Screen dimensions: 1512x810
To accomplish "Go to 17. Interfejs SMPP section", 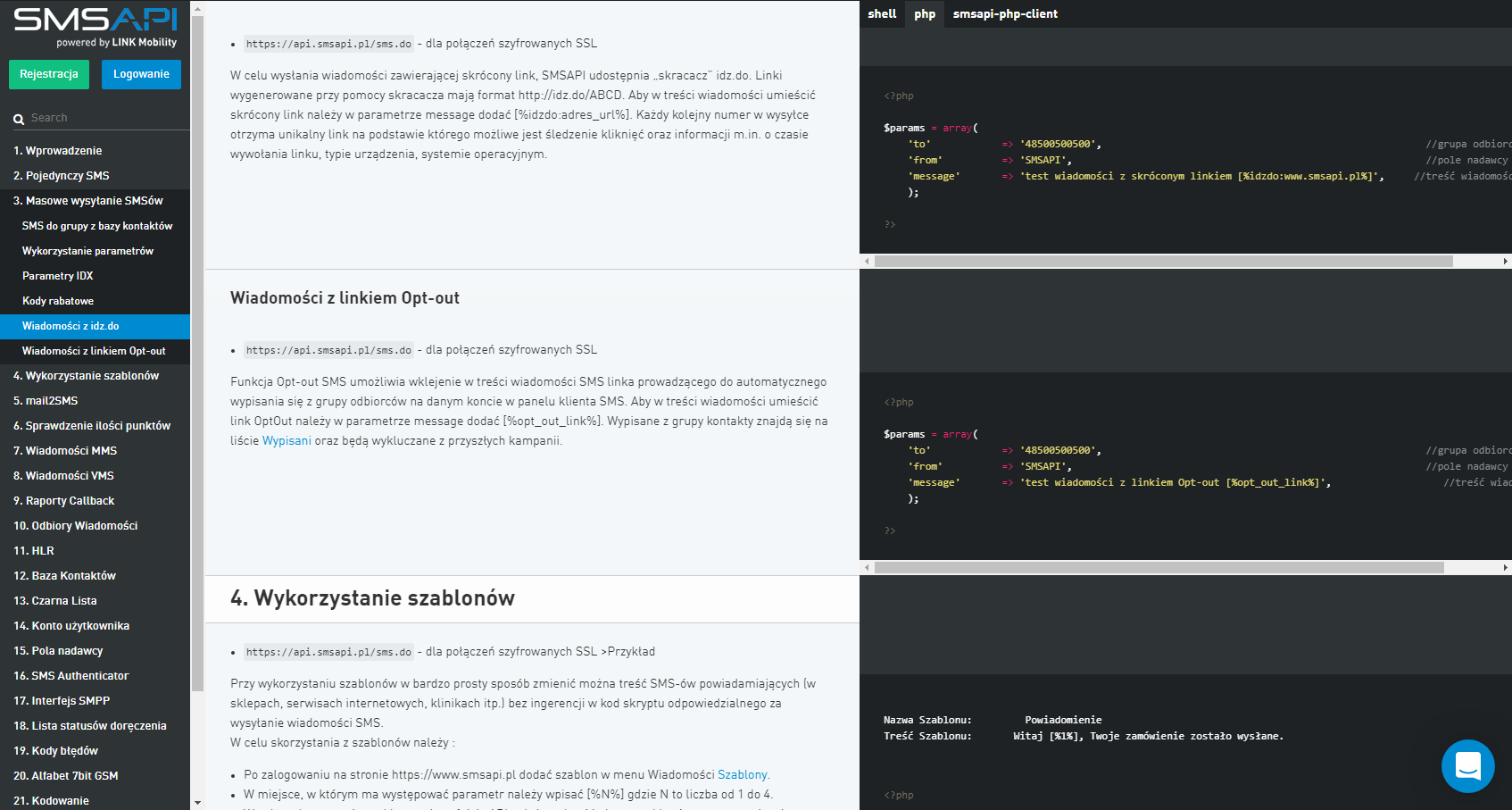I will click(x=95, y=701).
